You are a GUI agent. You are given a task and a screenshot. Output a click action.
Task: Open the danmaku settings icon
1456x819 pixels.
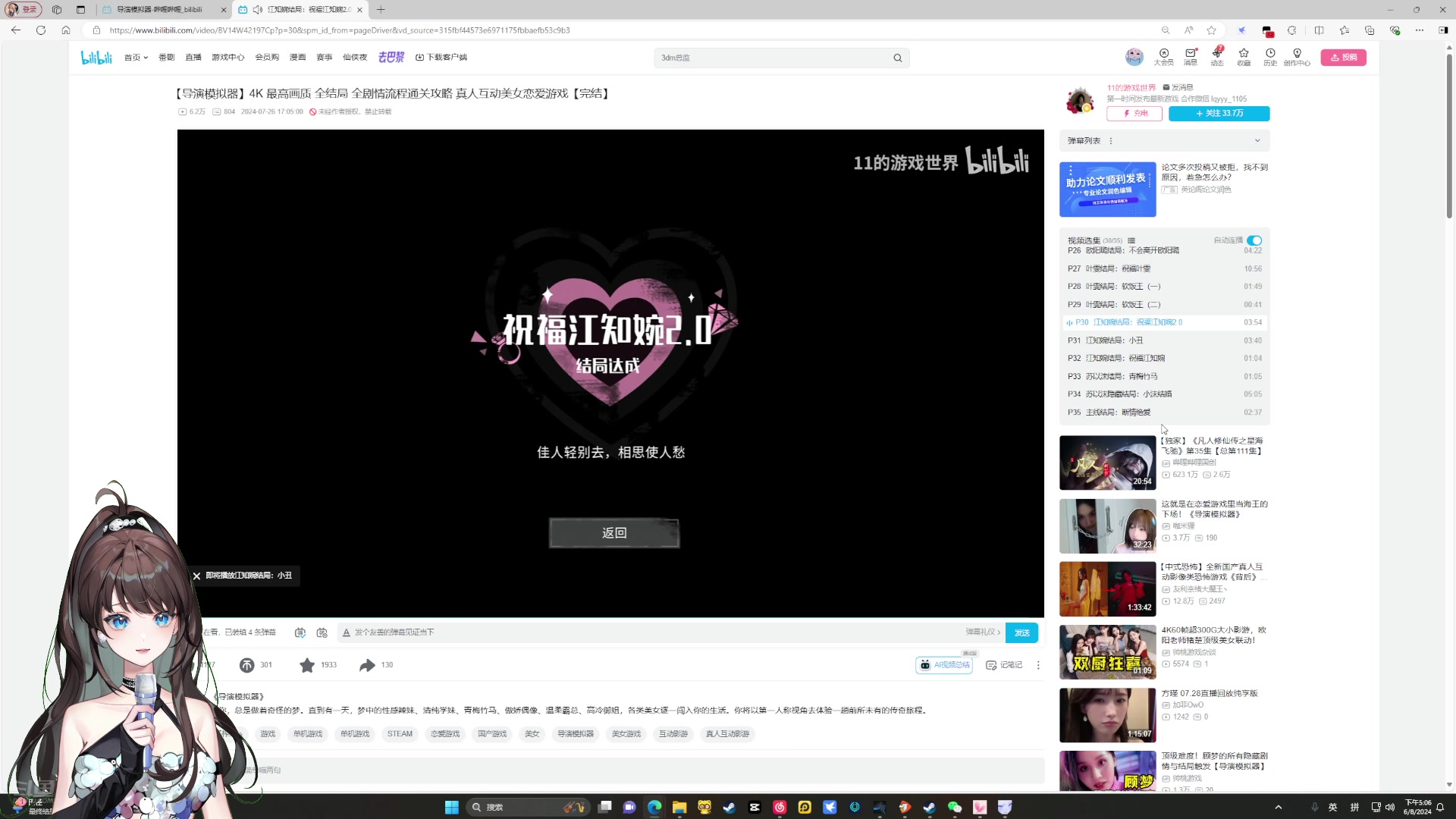coord(322,632)
